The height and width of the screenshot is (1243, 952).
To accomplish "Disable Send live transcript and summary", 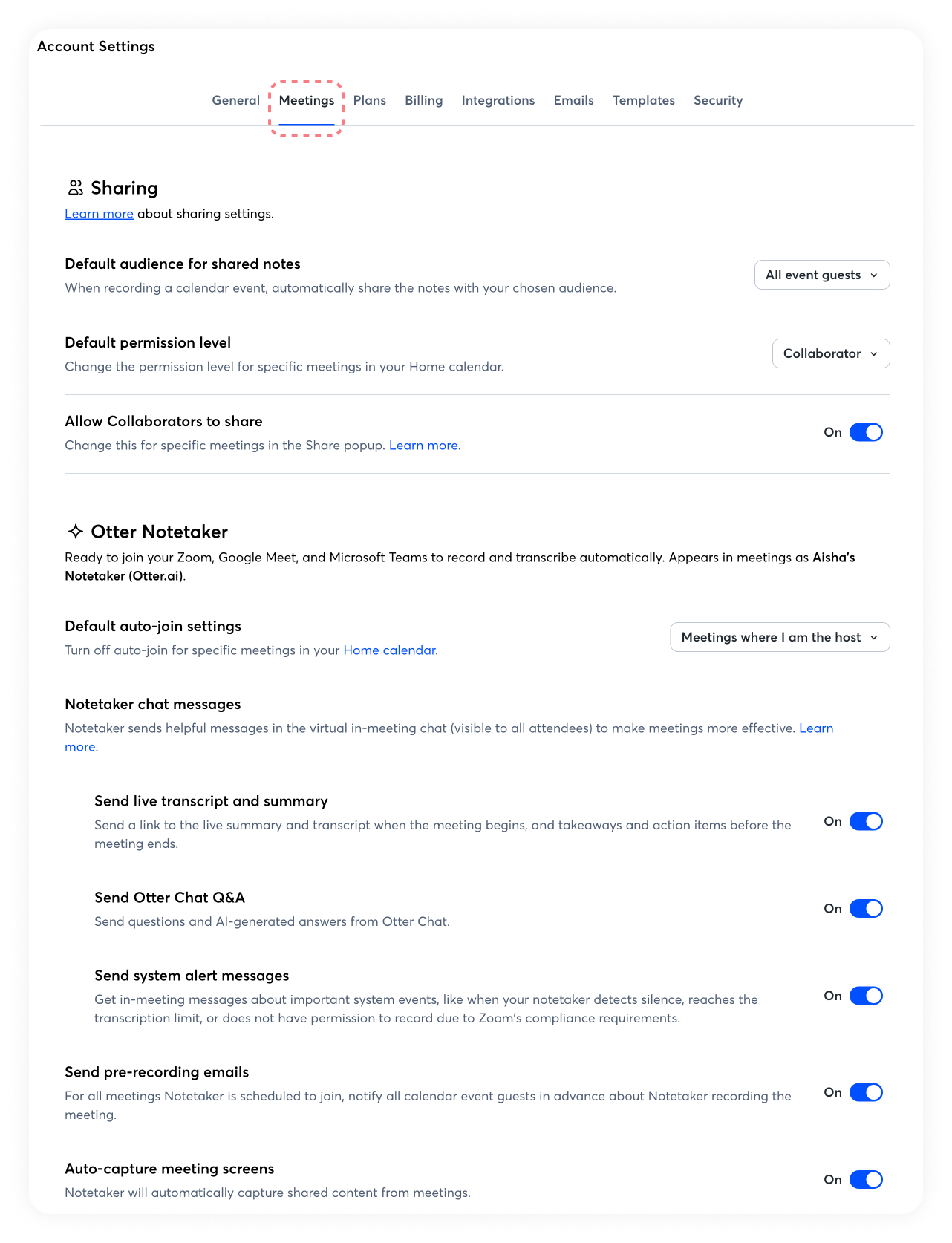I will [x=866, y=821].
